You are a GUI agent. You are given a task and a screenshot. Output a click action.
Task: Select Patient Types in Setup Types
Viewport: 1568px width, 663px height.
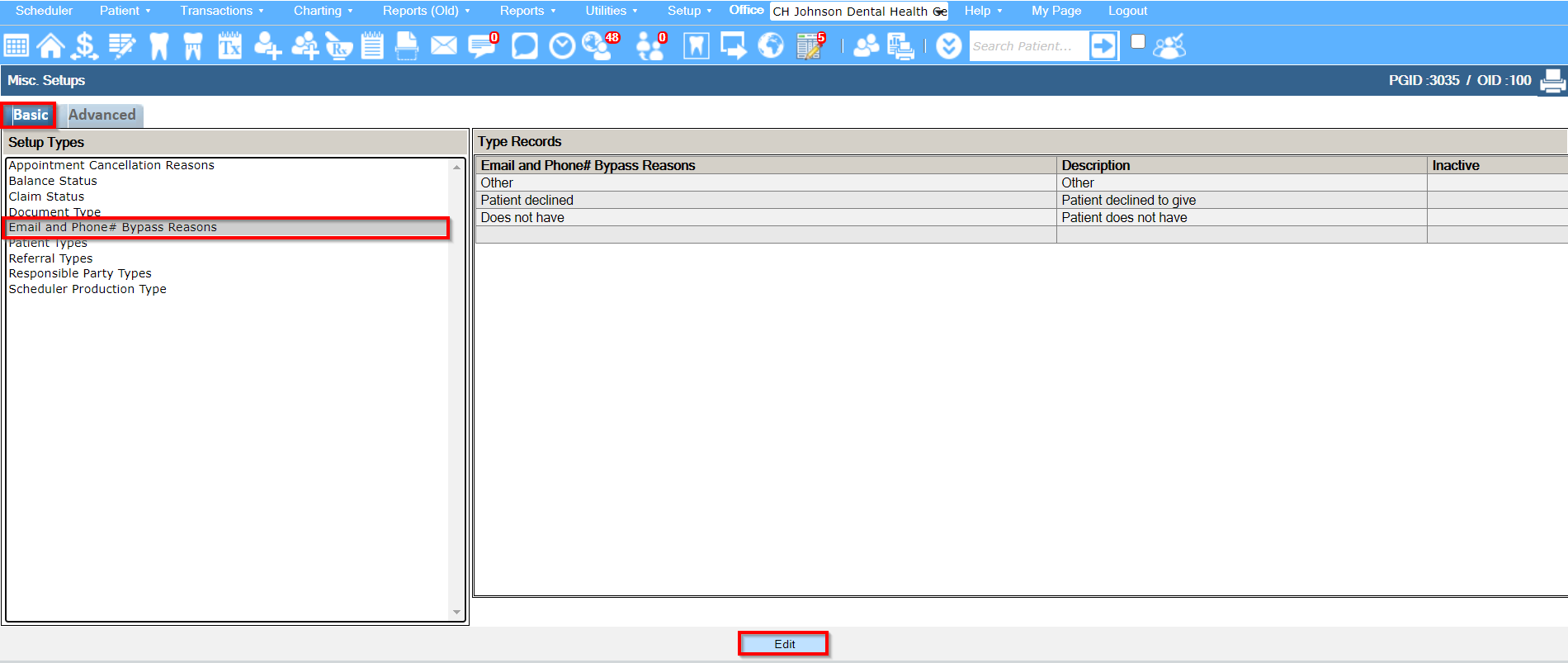[48, 243]
